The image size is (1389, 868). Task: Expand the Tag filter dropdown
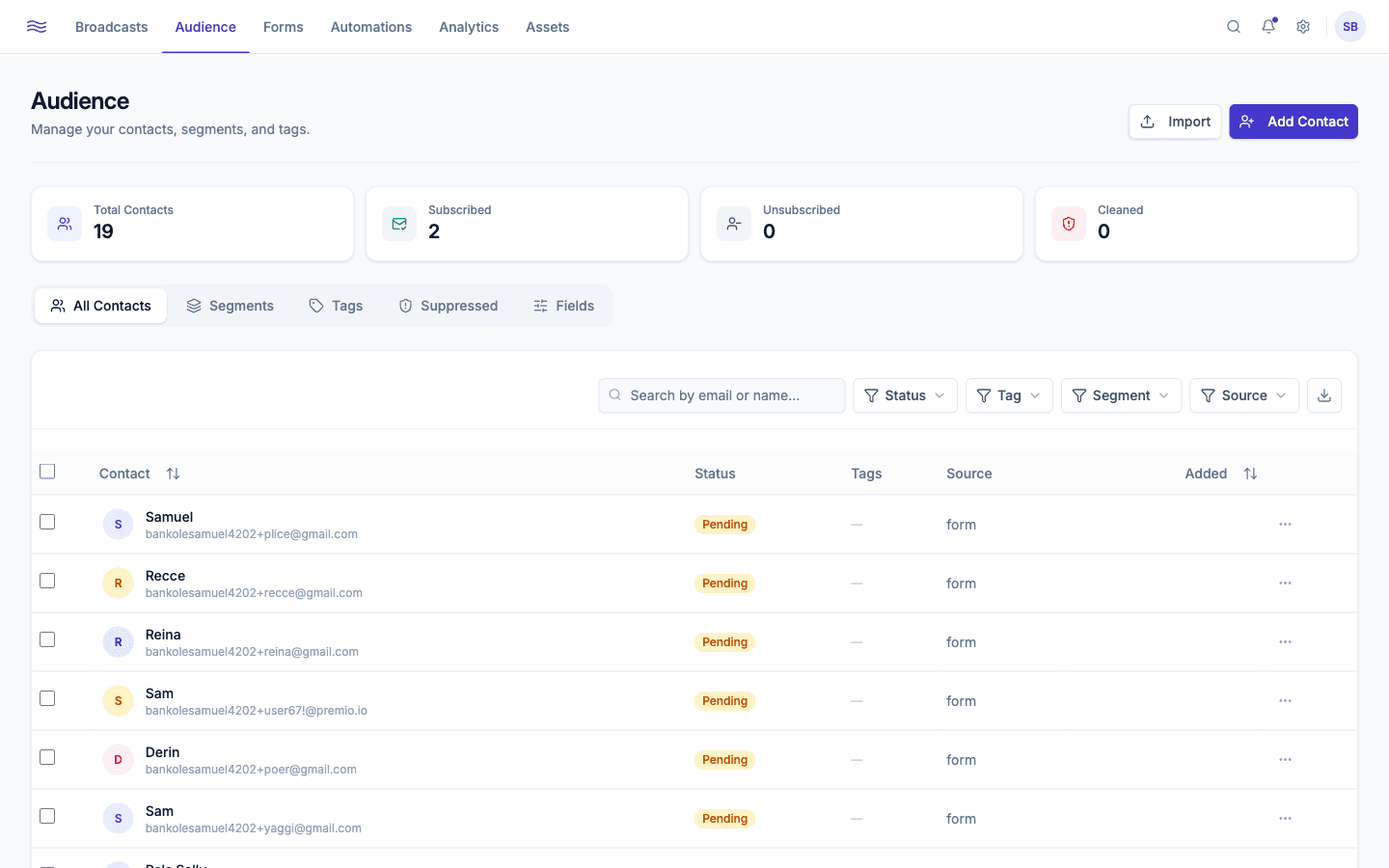point(1009,395)
